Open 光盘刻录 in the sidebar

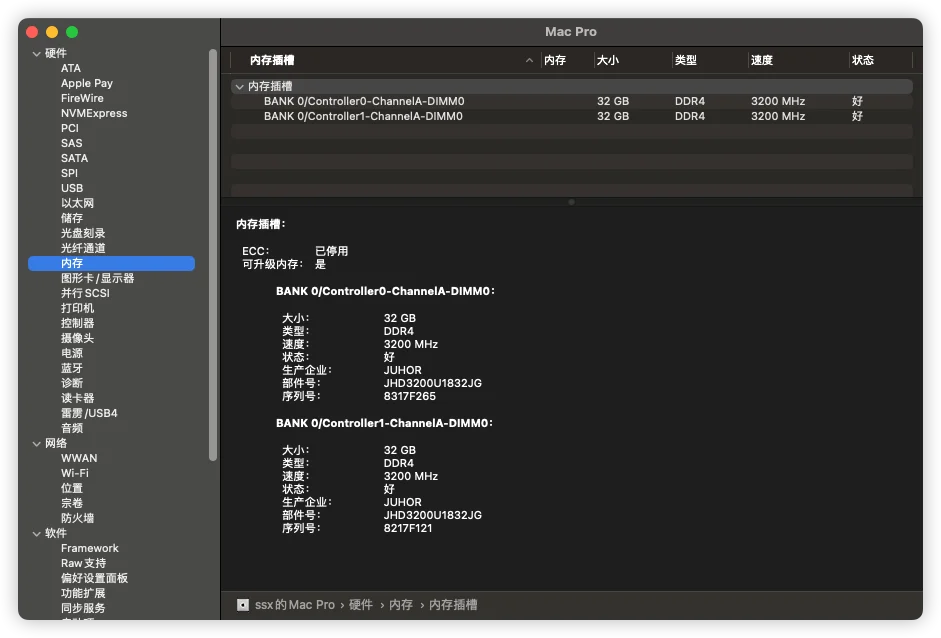(83, 233)
